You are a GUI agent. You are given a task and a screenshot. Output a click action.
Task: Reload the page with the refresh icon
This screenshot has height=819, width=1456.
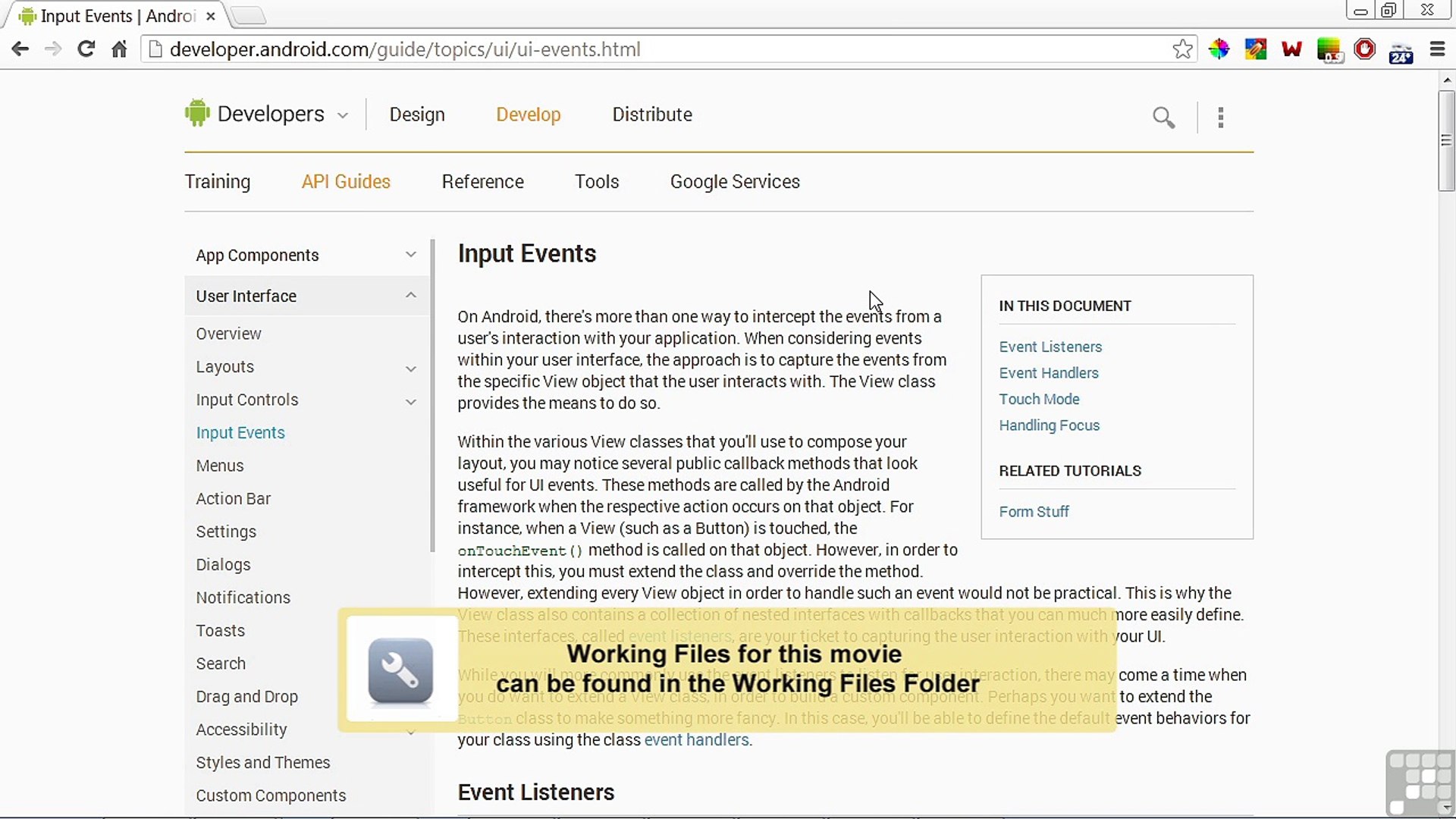pyautogui.click(x=86, y=49)
